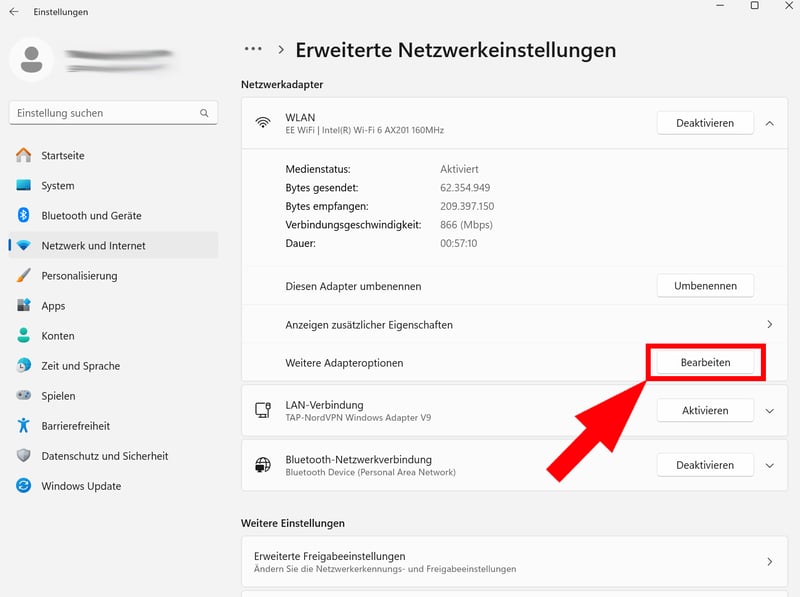Click the System monitor icon

23,185
